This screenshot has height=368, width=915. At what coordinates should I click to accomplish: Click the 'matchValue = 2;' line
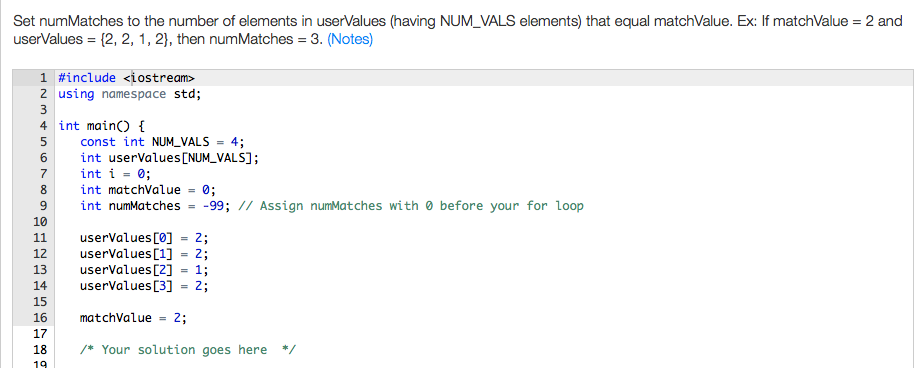(134, 318)
